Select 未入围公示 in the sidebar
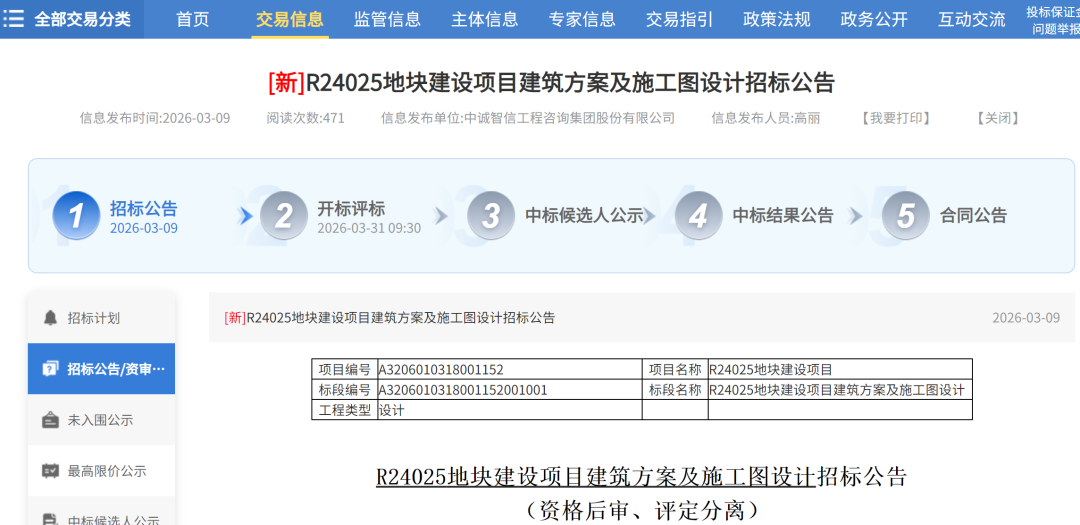Screen dimensions: 1080x525 pyautogui.click(x=101, y=420)
